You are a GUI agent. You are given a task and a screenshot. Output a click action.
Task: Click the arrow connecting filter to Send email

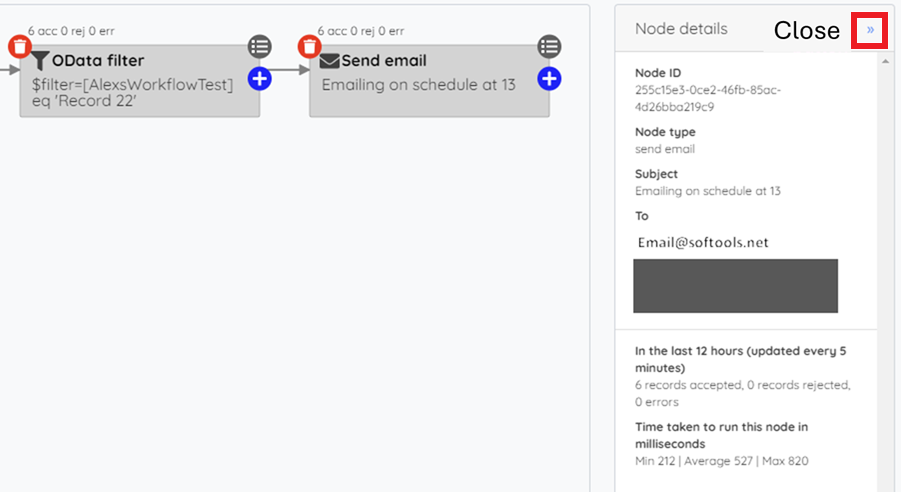point(291,70)
